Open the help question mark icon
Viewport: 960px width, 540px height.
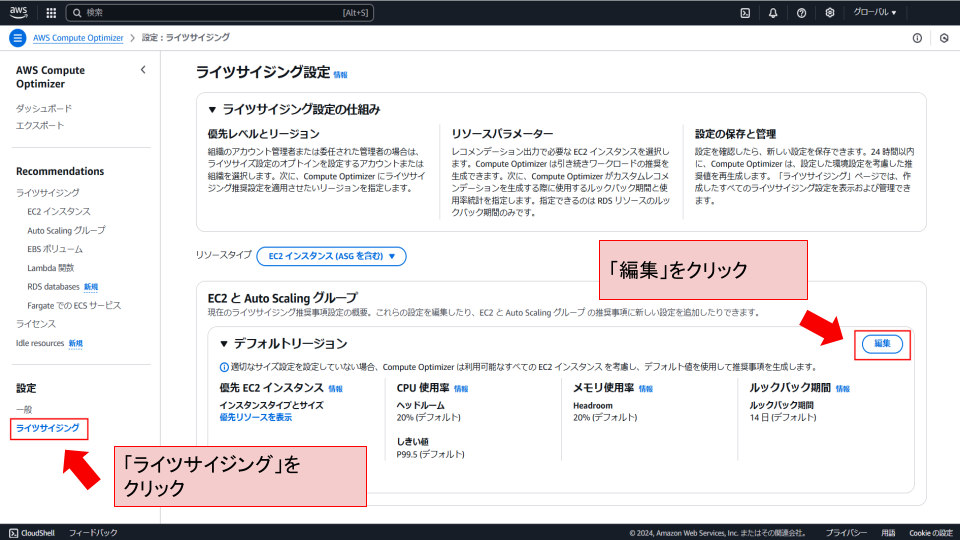(801, 13)
